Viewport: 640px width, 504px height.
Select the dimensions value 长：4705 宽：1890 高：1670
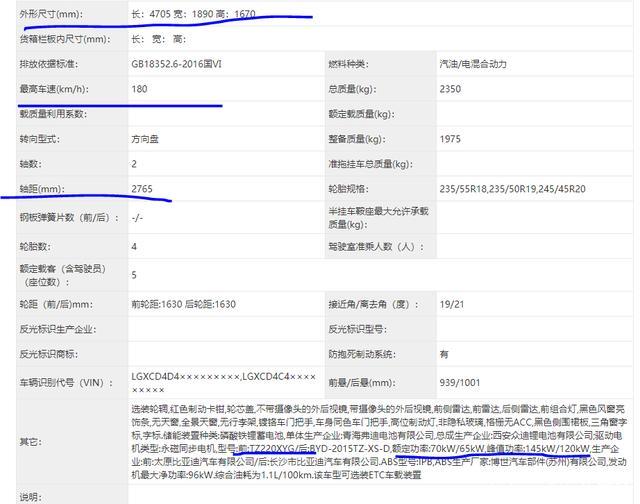point(193,14)
